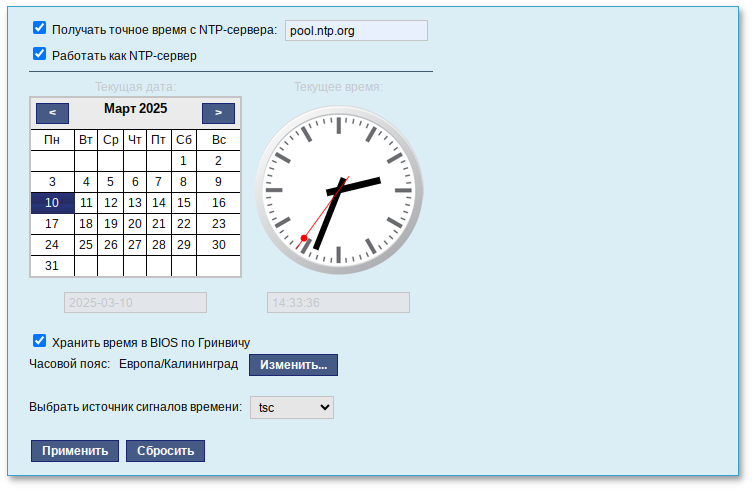
Task: Go to previous month in calendar
Action: pyautogui.click(x=52, y=113)
